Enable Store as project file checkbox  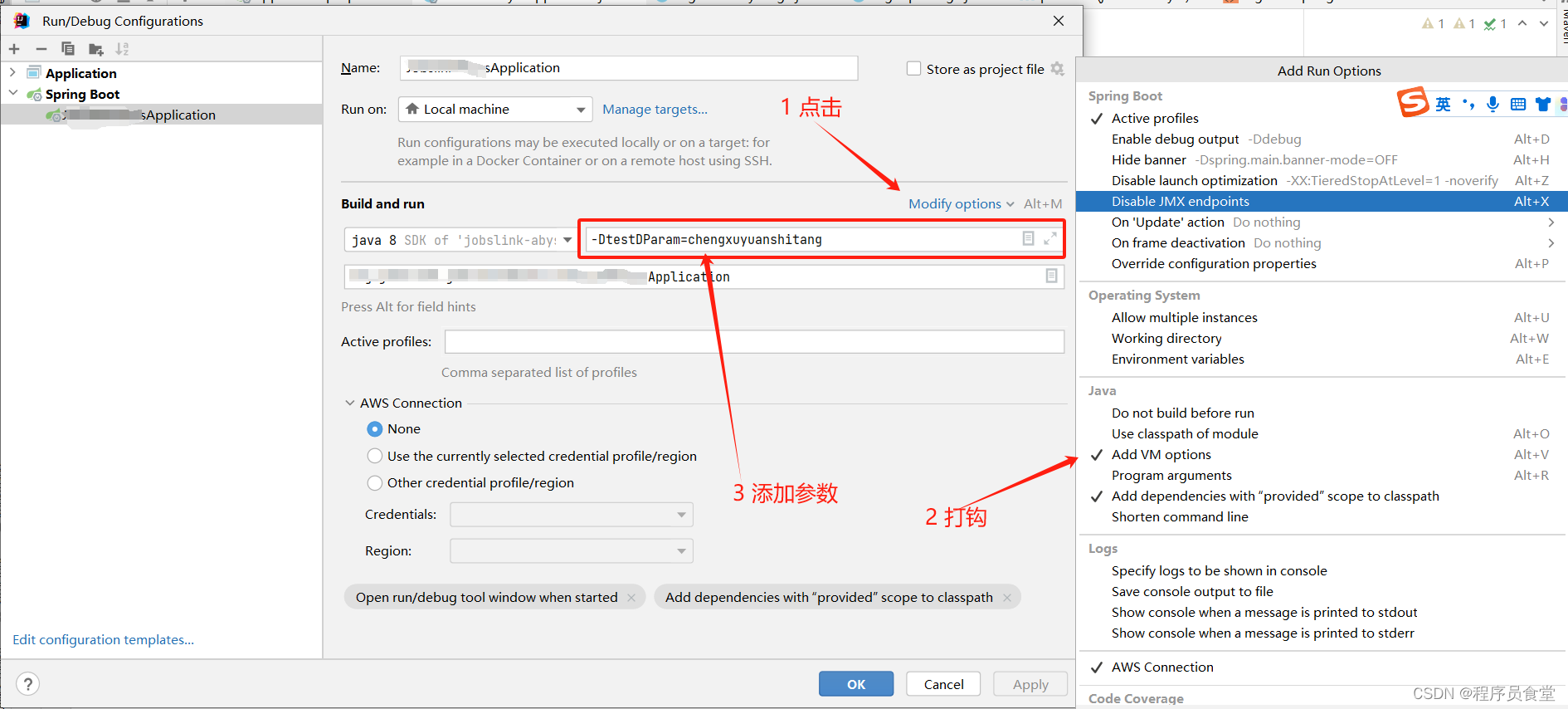(913, 69)
